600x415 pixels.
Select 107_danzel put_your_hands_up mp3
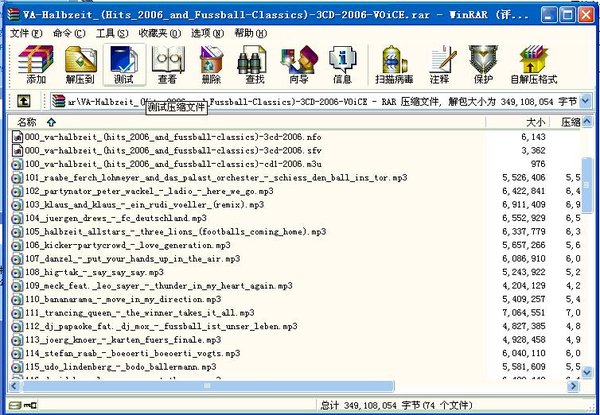[x=132, y=259]
